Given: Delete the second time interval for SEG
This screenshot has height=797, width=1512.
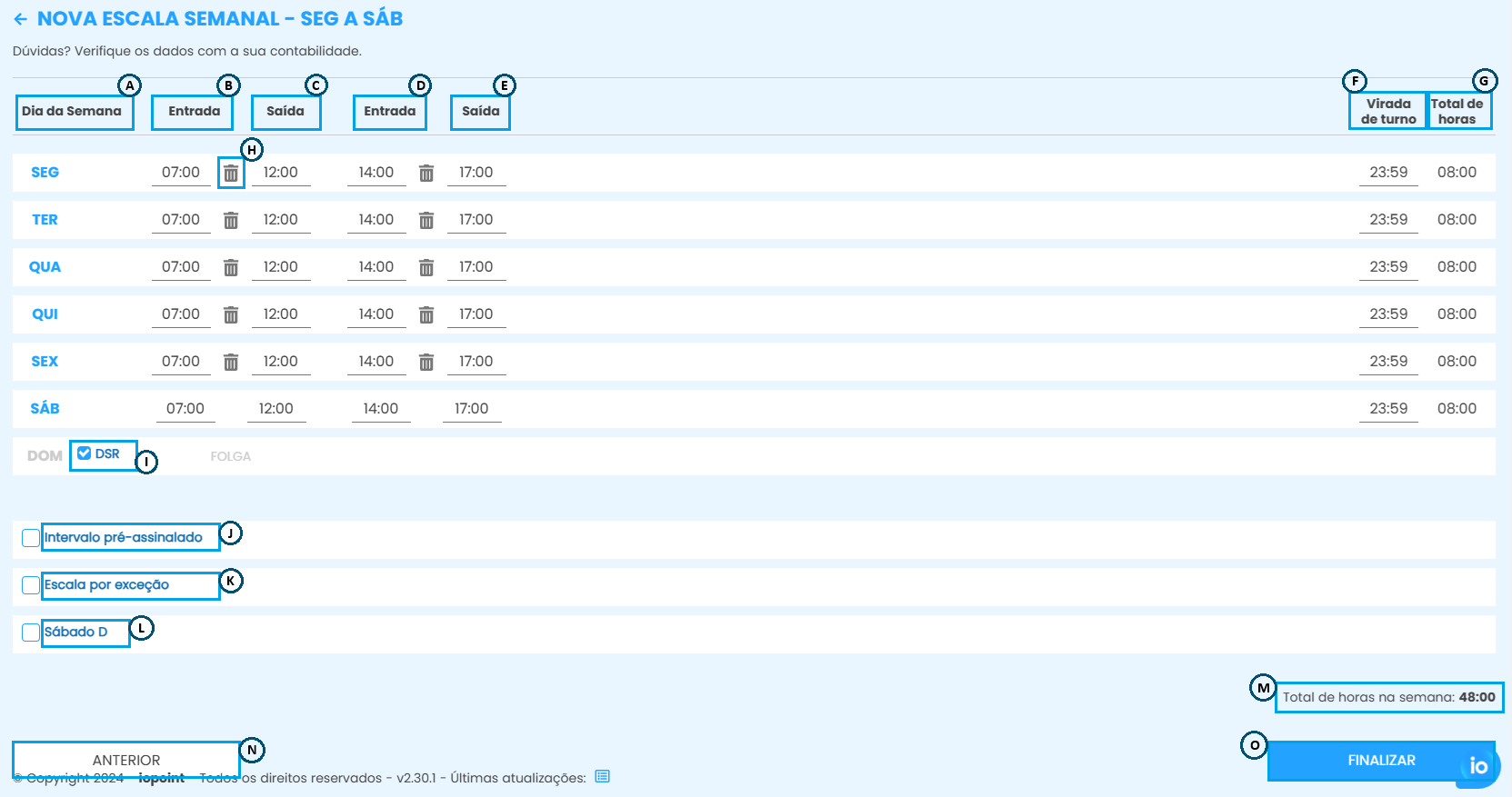Looking at the screenshot, I should pos(426,173).
